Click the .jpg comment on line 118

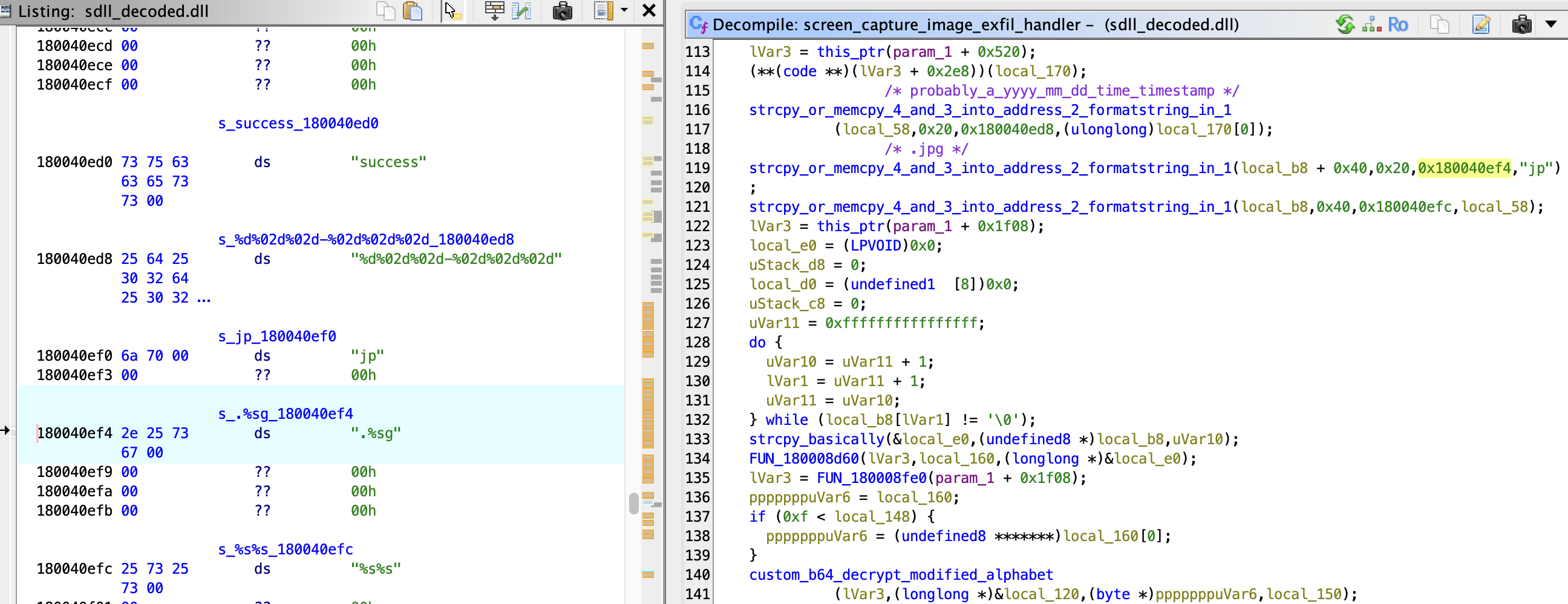click(926, 148)
